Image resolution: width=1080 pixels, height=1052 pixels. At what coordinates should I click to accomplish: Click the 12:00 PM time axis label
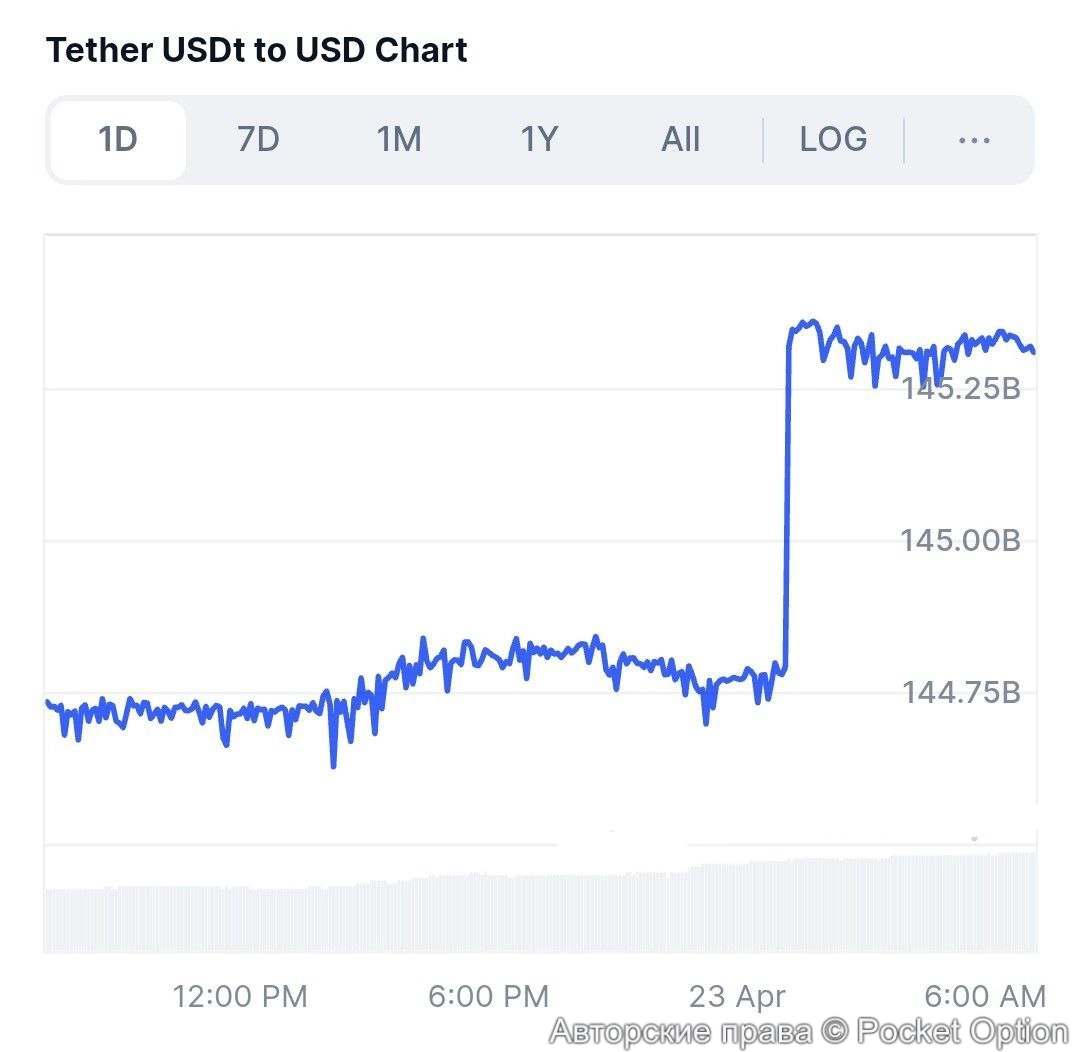click(x=240, y=996)
